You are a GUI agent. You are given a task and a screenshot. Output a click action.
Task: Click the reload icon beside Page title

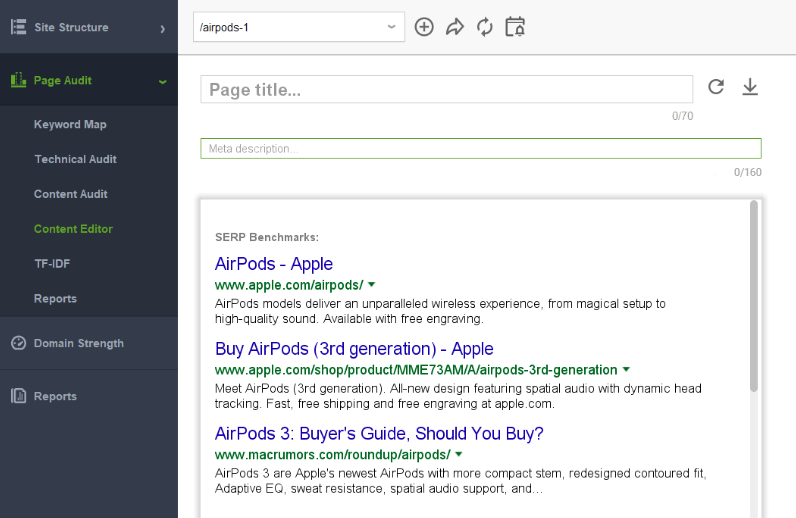tap(716, 87)
